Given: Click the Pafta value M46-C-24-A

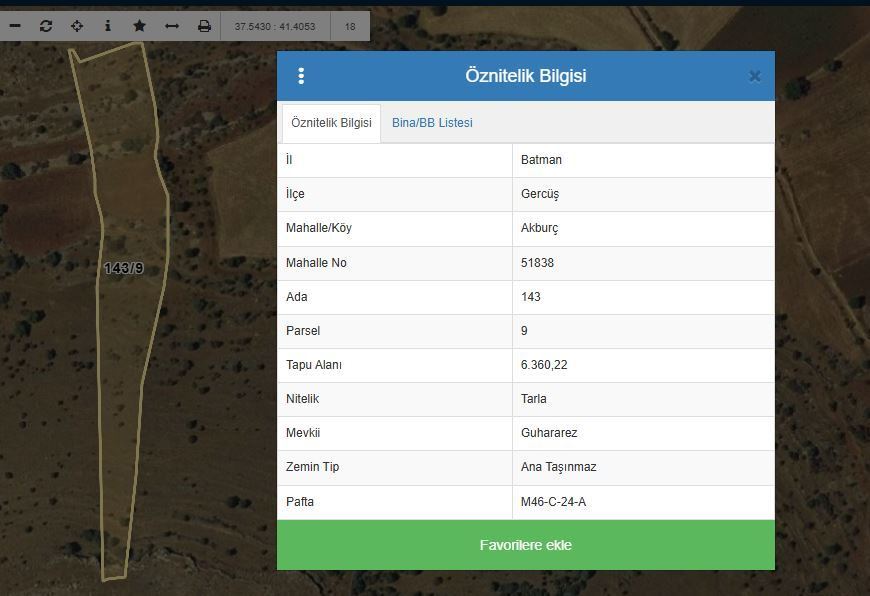Looking at the screenshot, I should pyautogui.click(x=553, y=502).
